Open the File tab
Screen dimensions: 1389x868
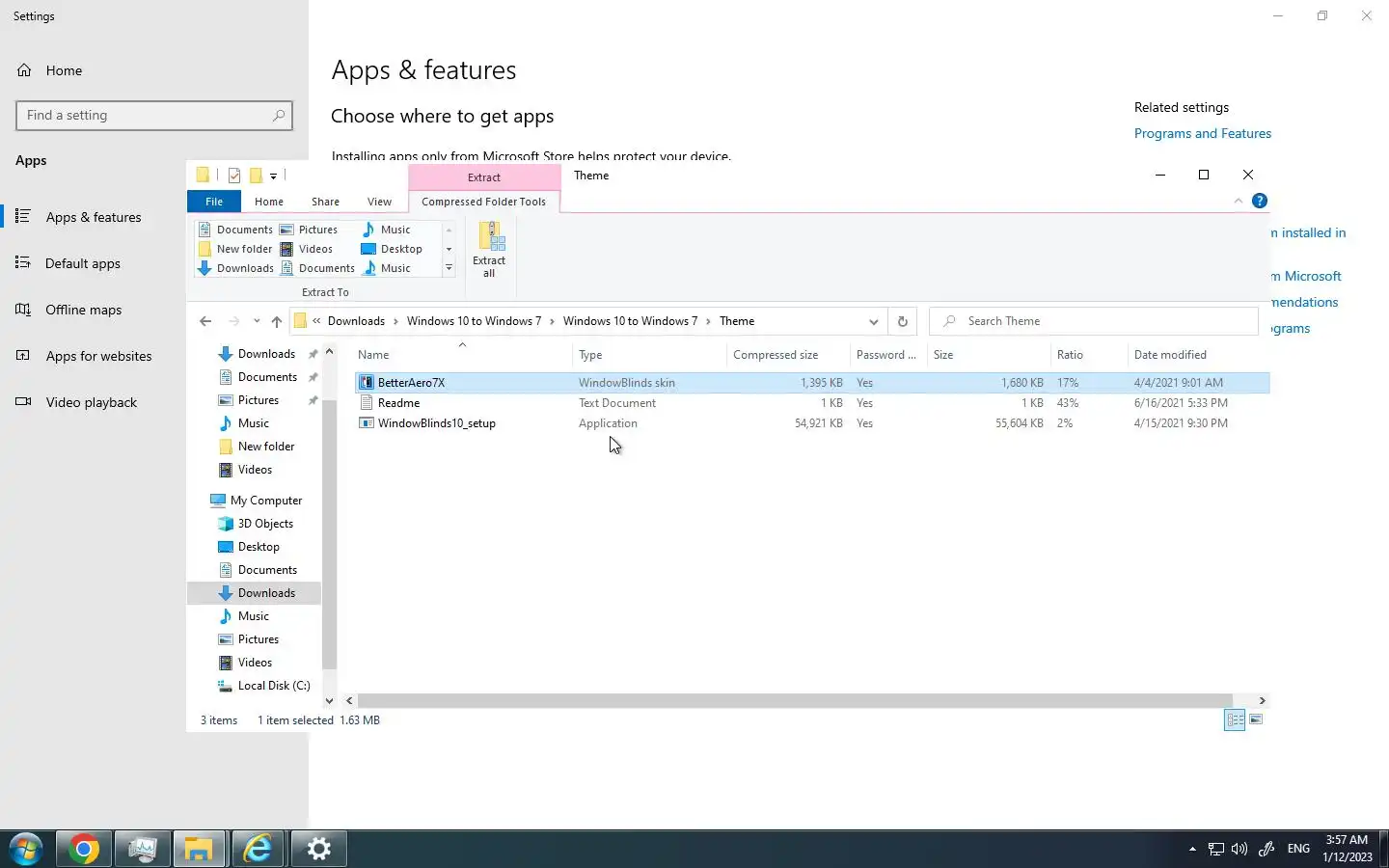(x=214, y=202)
